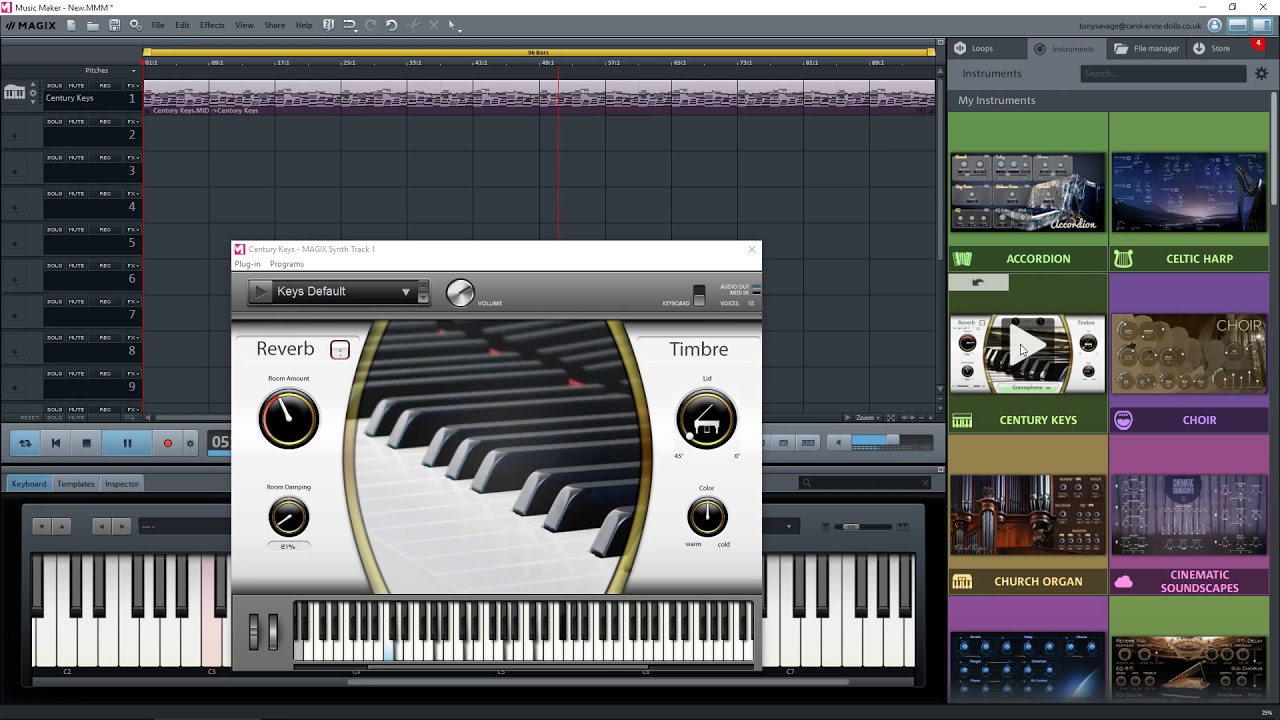
Task: Open program settings gear in top toolbar
Action: point(135,25)
